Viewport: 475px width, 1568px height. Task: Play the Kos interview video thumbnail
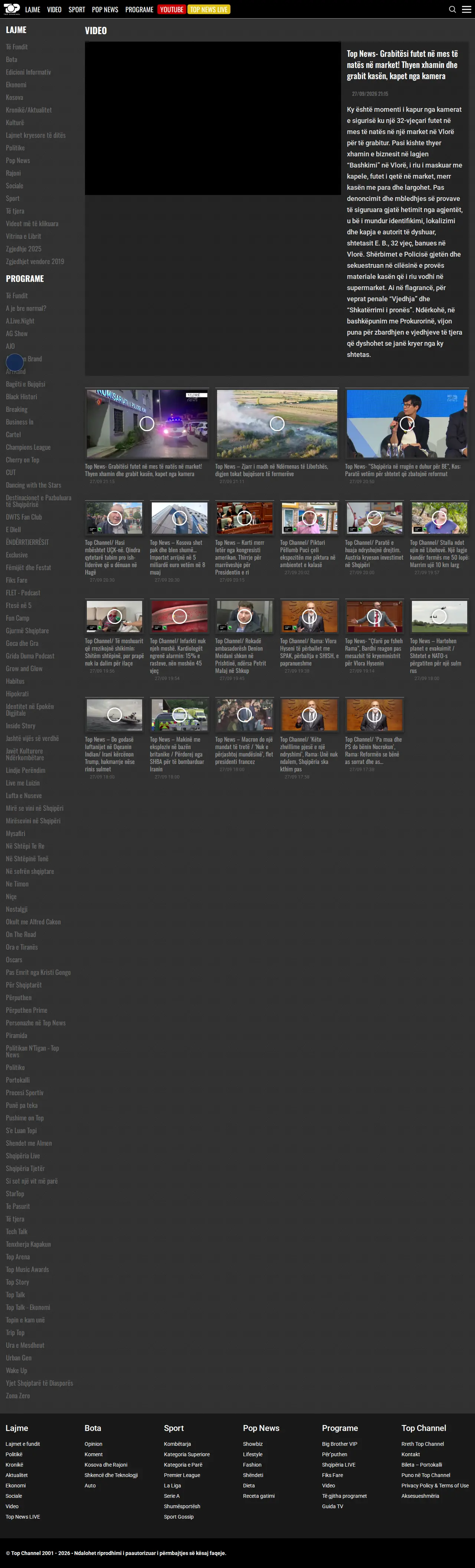(407, 424)
